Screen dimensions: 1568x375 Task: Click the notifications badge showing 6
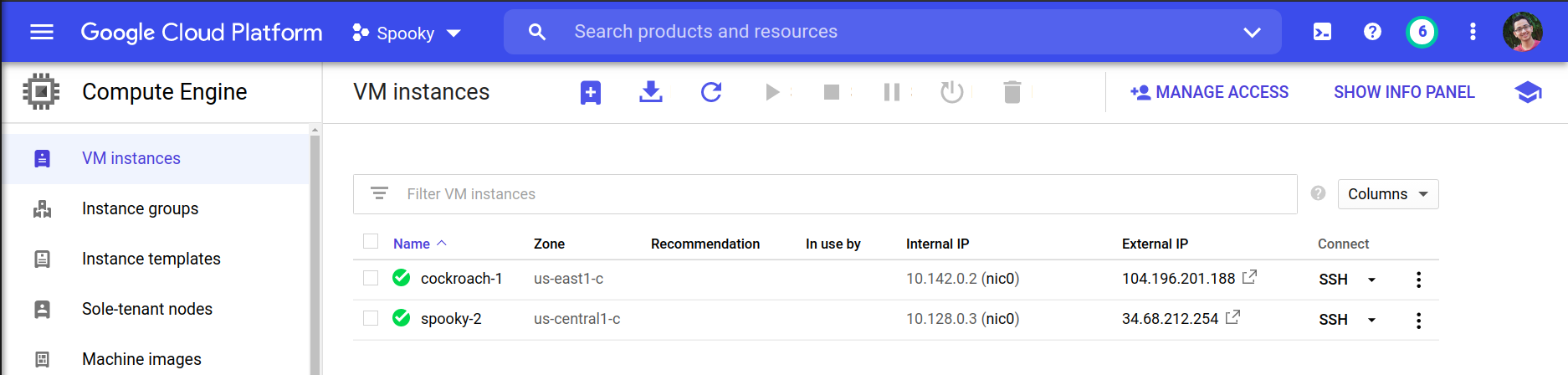point(1422,32)
